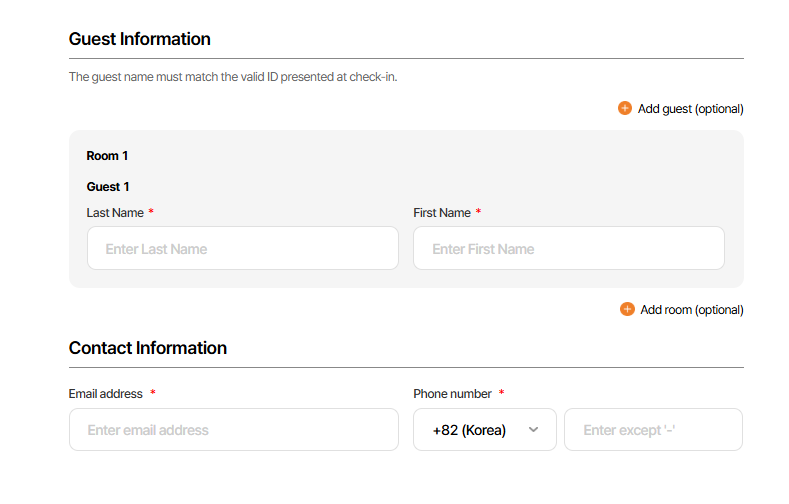The height and width of the screenshot is (504, 789).
Task: Click the 'Last Name' field label
Action: tap(115, 213)
